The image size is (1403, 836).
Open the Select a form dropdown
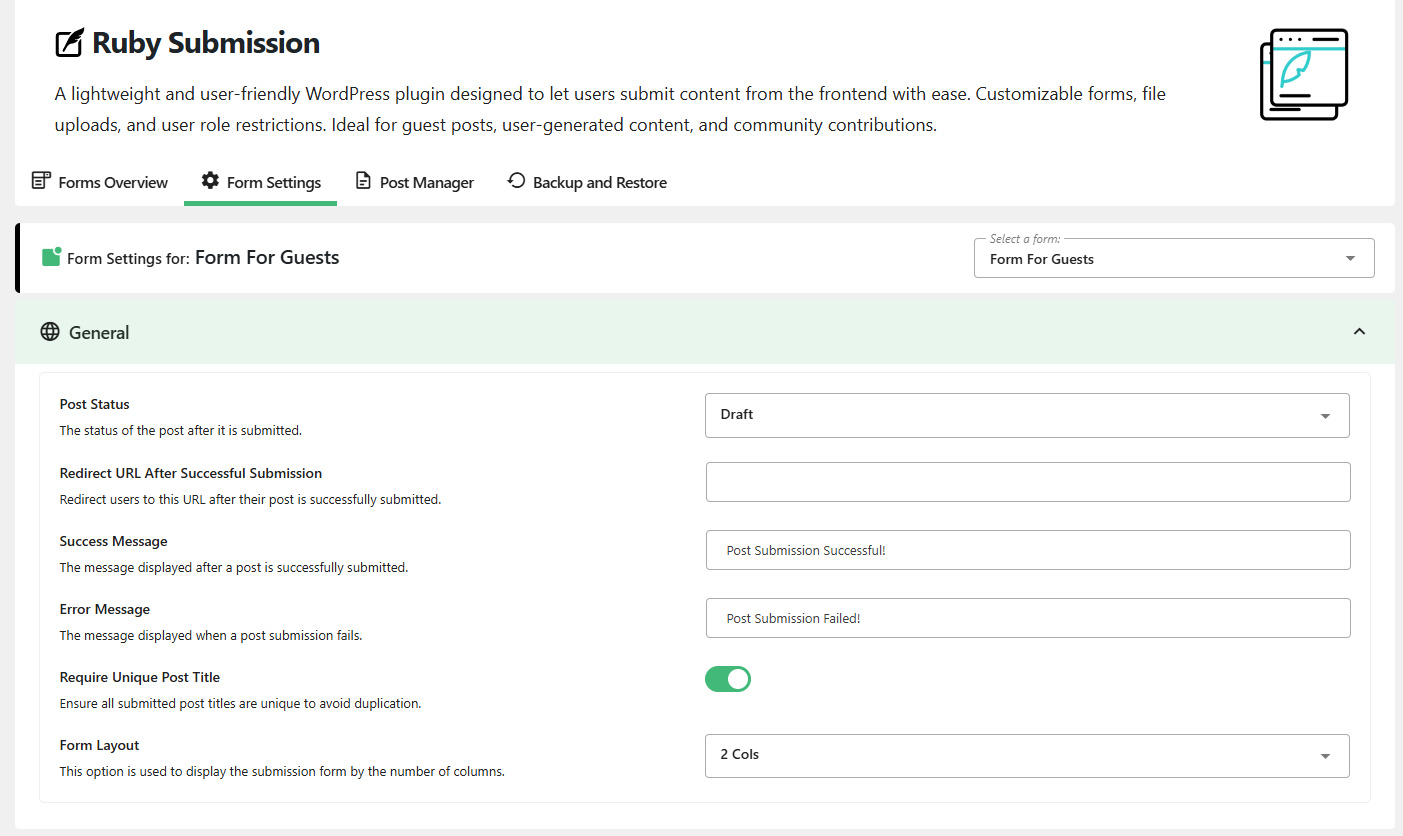tap(1174, 258)
